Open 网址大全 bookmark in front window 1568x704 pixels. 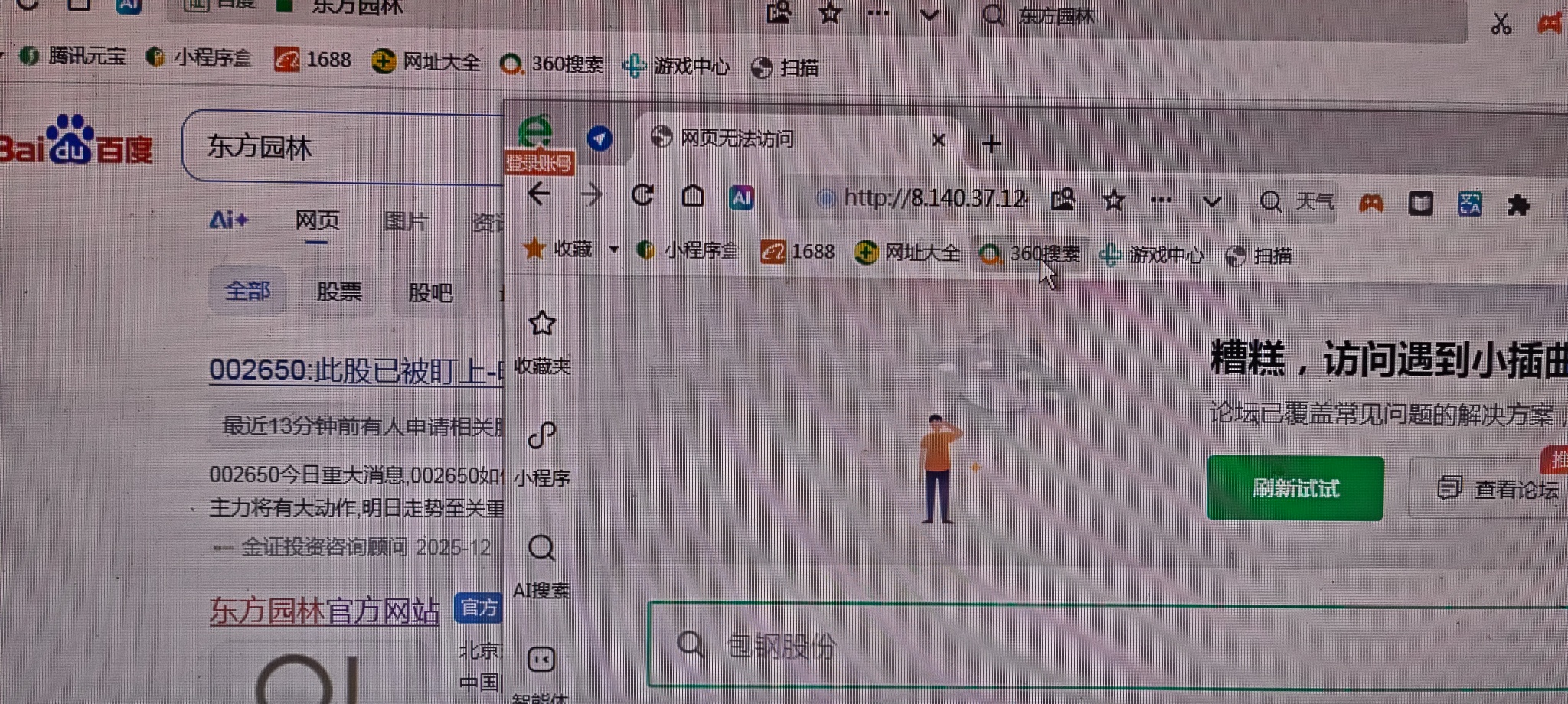[907, 253]
